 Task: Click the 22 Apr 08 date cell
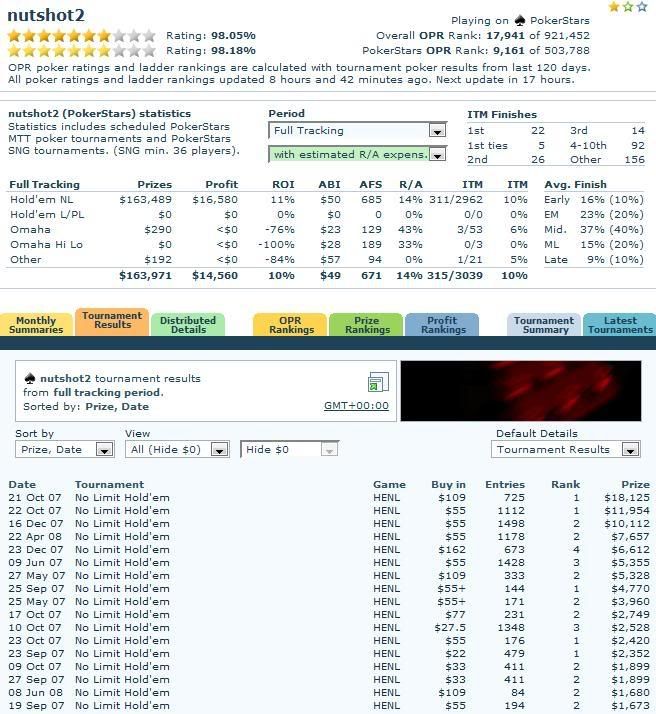(35, 537)
